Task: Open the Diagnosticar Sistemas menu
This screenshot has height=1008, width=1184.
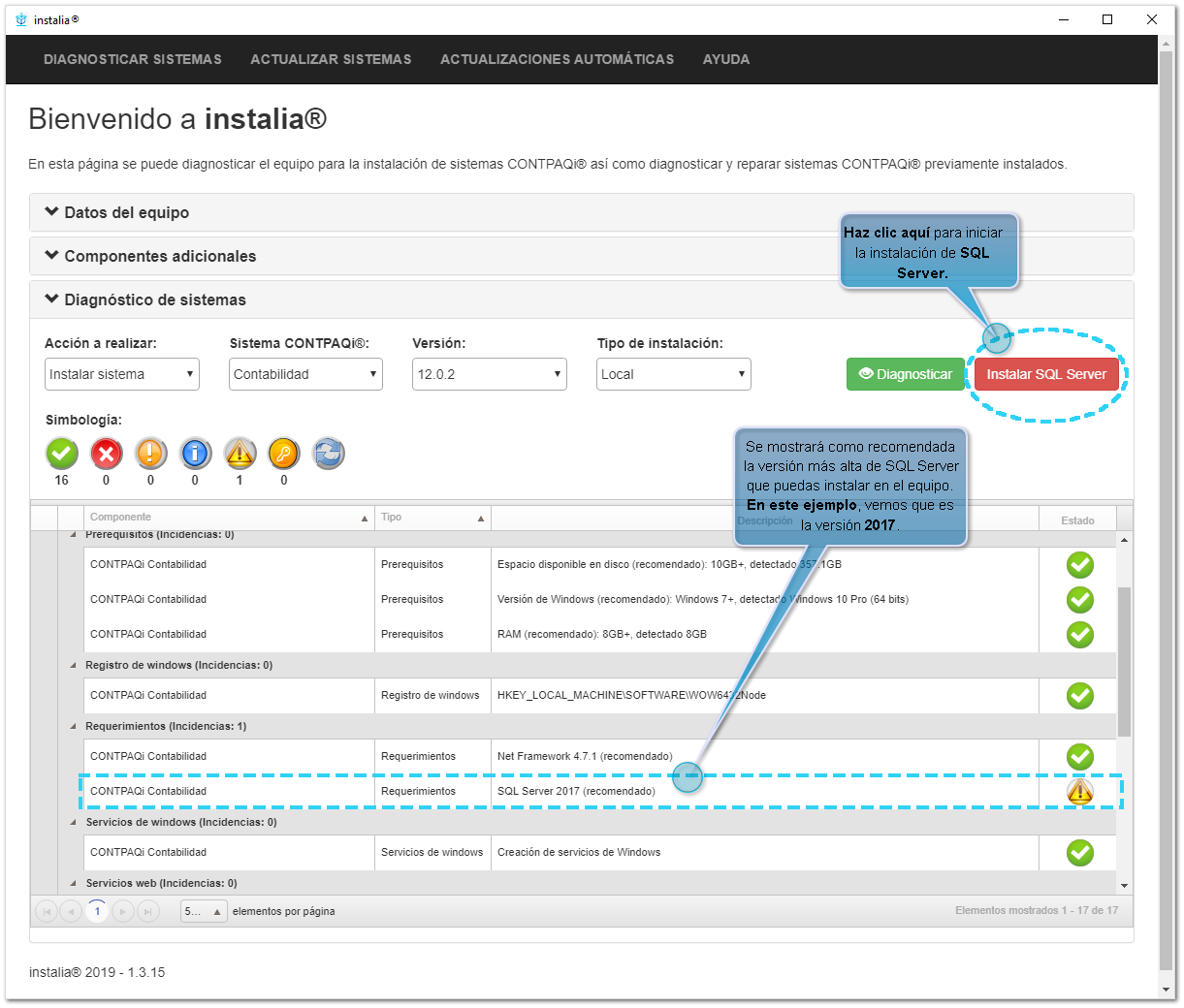Action: click(x=133, y=59)
